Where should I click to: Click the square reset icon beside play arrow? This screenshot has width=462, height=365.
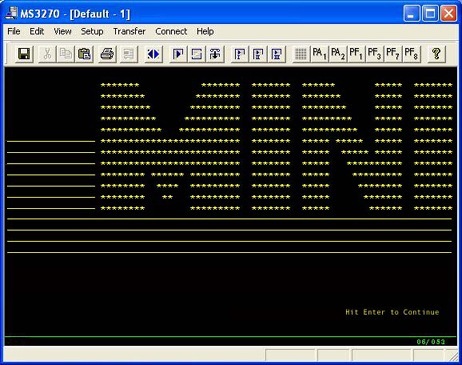[197, 54]
